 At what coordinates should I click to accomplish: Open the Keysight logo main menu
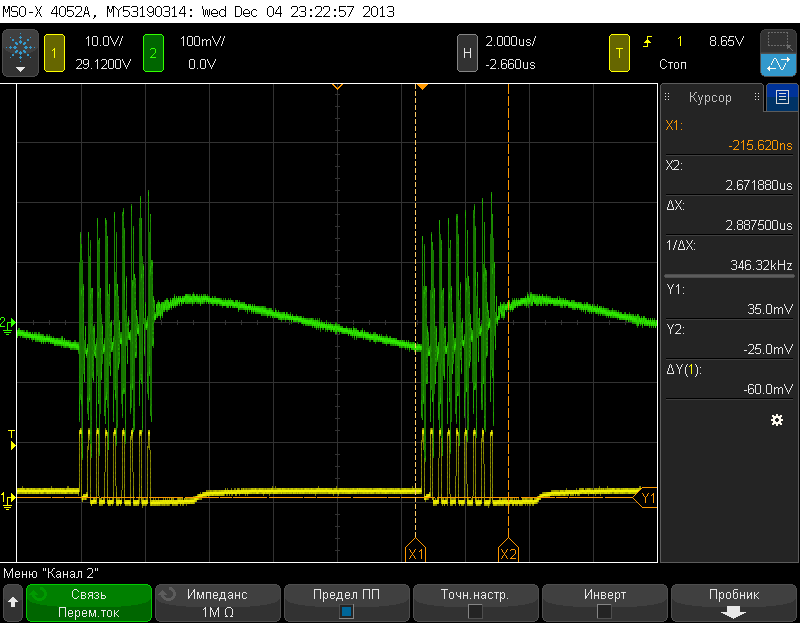pyautogui.click(x=20, y=53)
